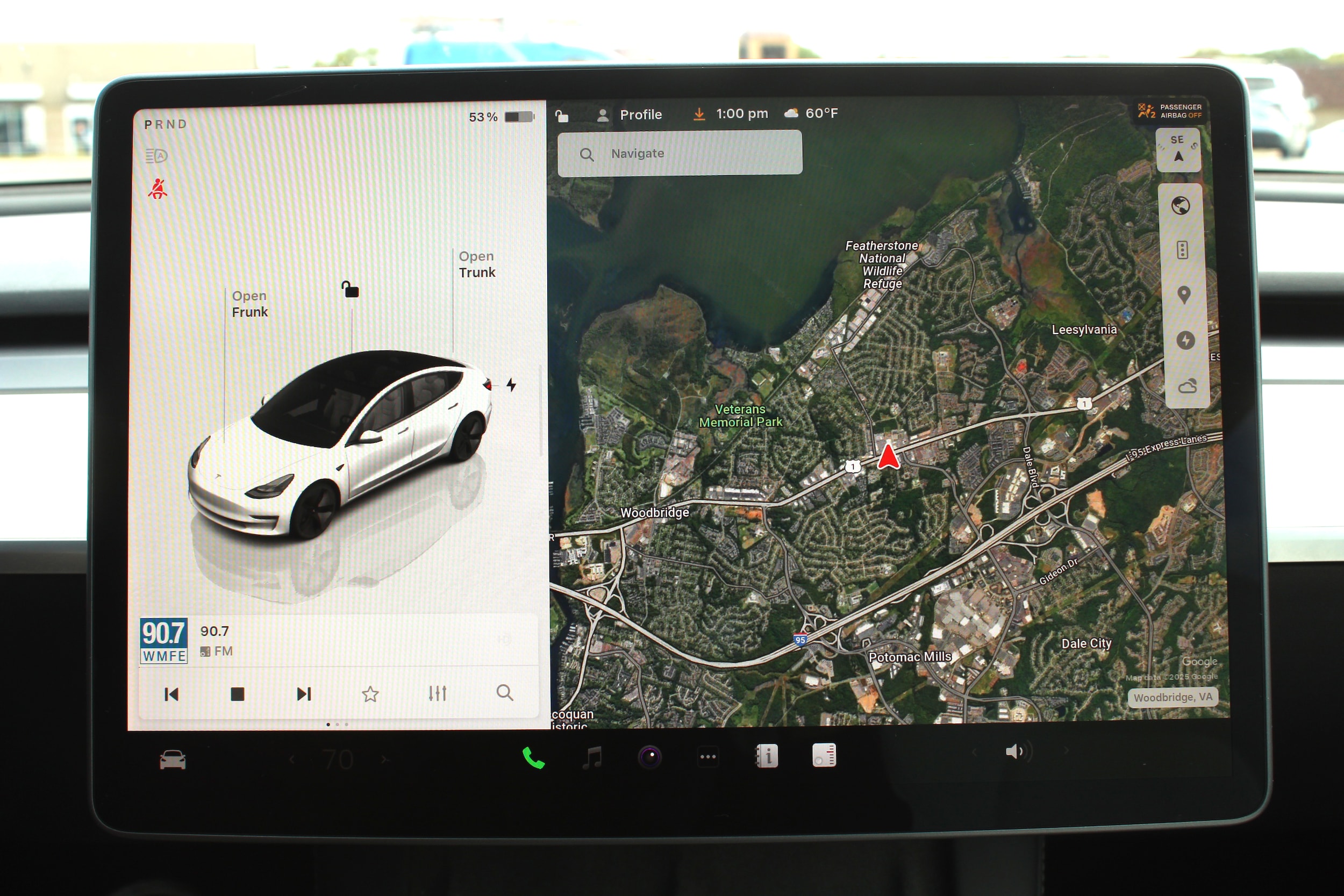1344x896 pixels.
Task: Open audio equalizer settings
Action: point(437,694)
